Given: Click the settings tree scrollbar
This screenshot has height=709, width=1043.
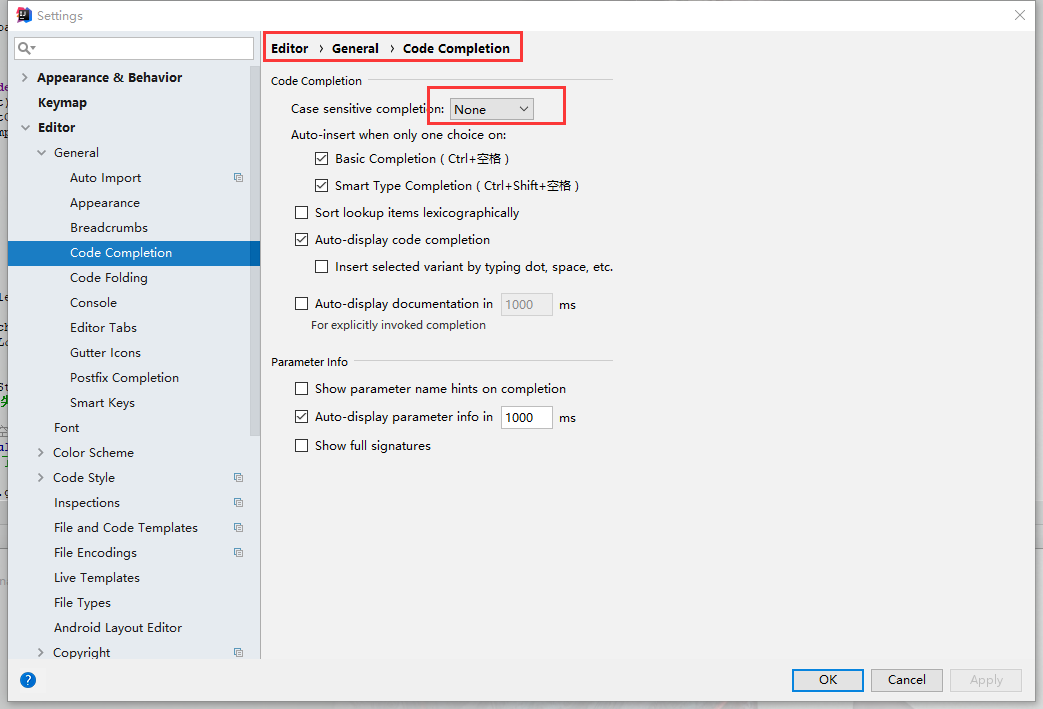Looking at the screenshot, I should tap(255, 251).
